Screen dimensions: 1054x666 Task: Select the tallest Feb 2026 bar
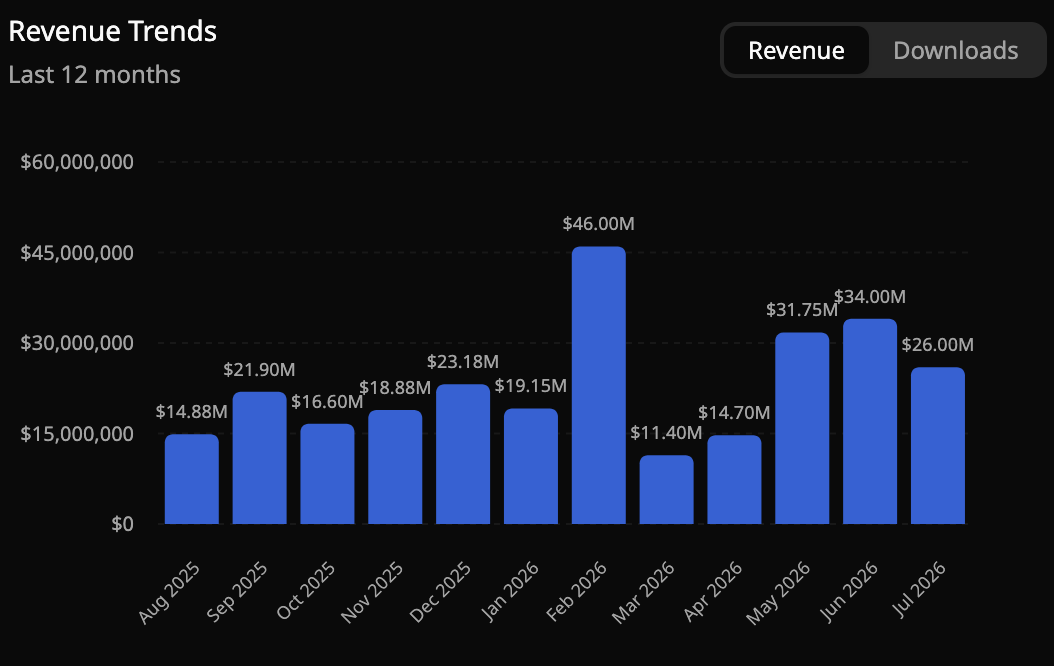click(x=599, y=385)
